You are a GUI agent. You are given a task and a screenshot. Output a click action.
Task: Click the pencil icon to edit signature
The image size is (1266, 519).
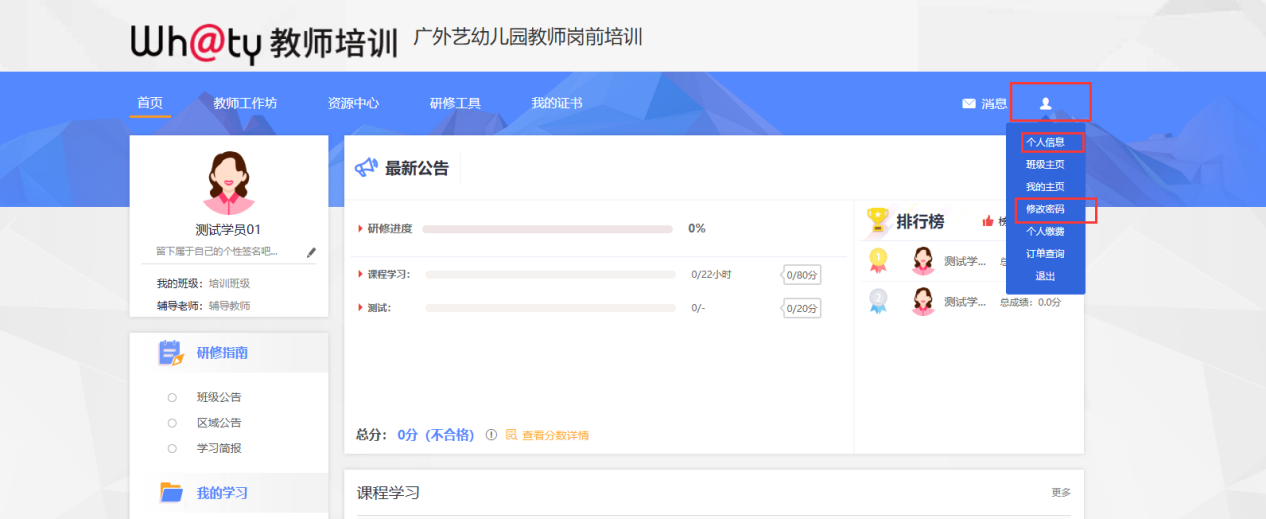[x=311, y=253]
